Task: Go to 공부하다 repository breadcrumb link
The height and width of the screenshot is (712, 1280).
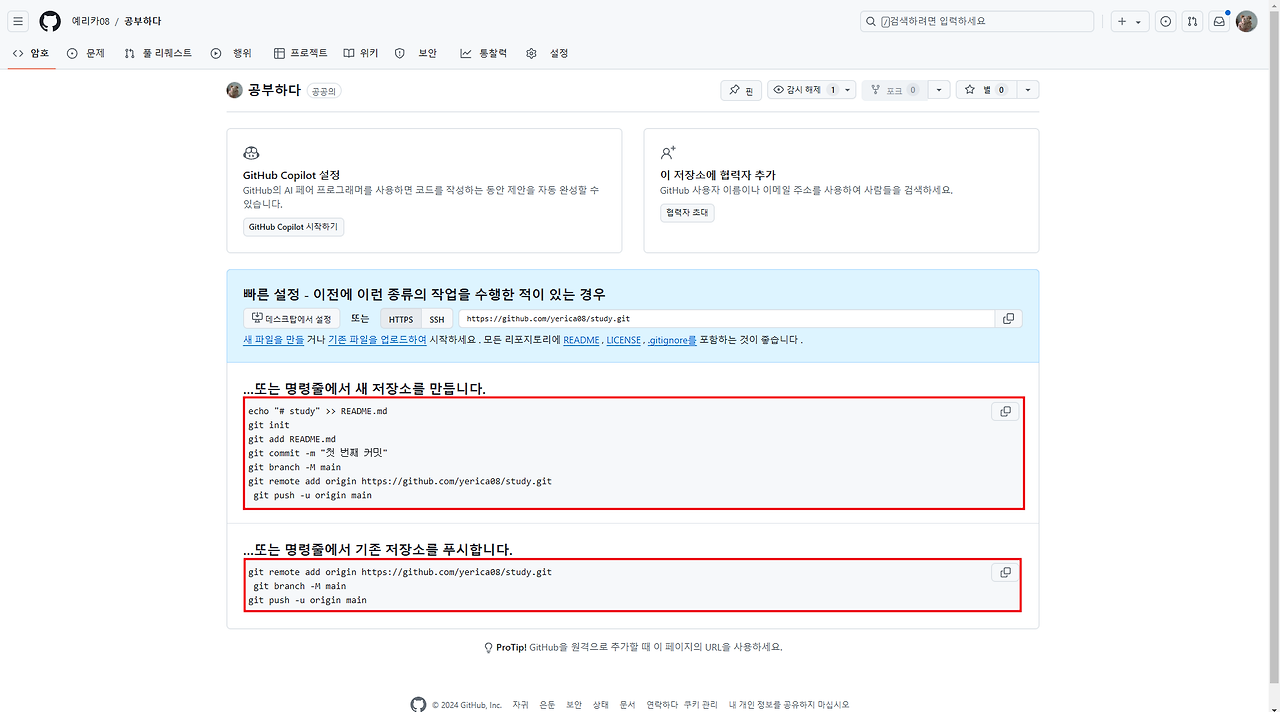Action: (x=142, y=21)
